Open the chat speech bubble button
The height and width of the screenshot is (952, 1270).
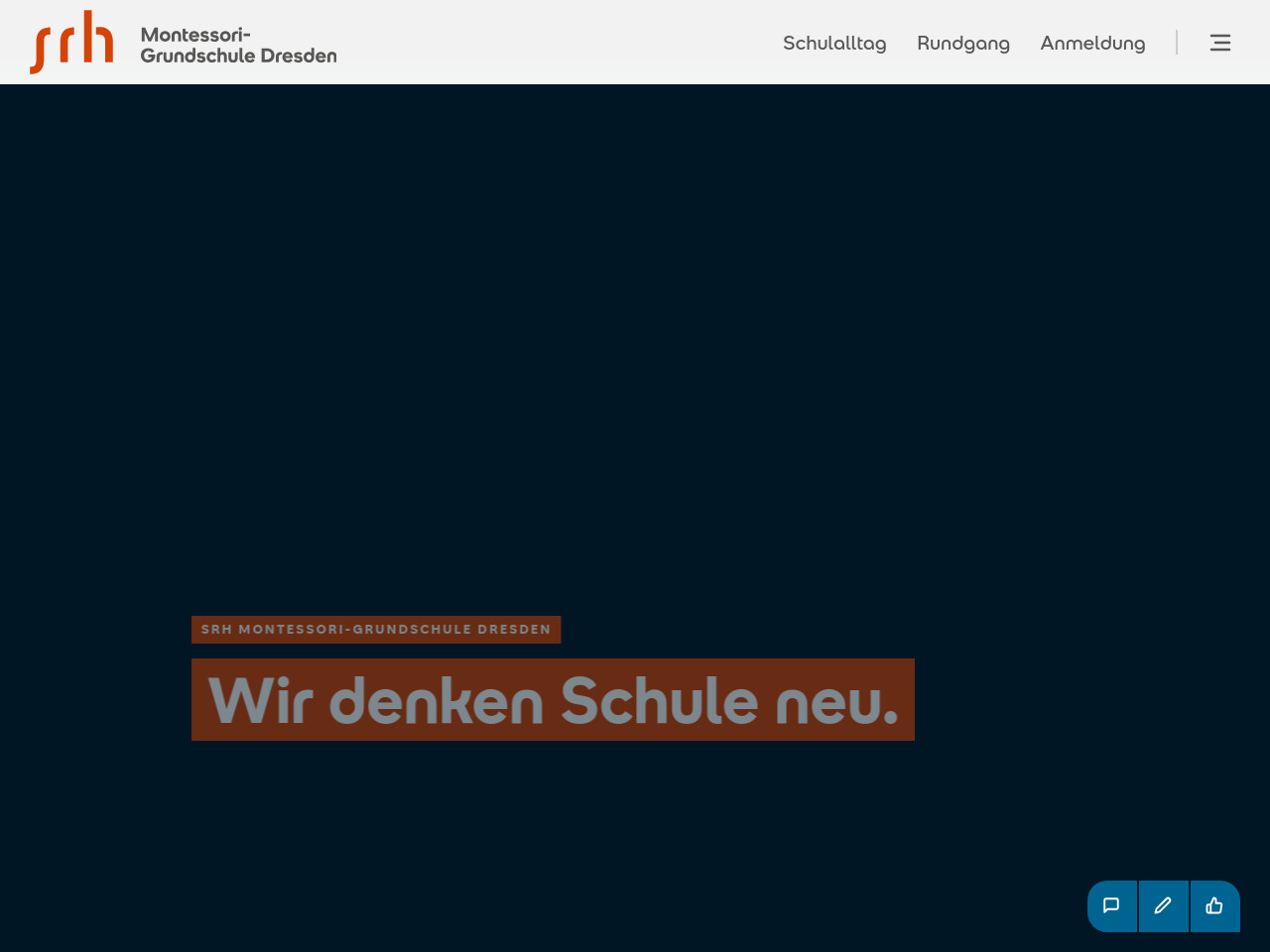[x=1111, y=905]
